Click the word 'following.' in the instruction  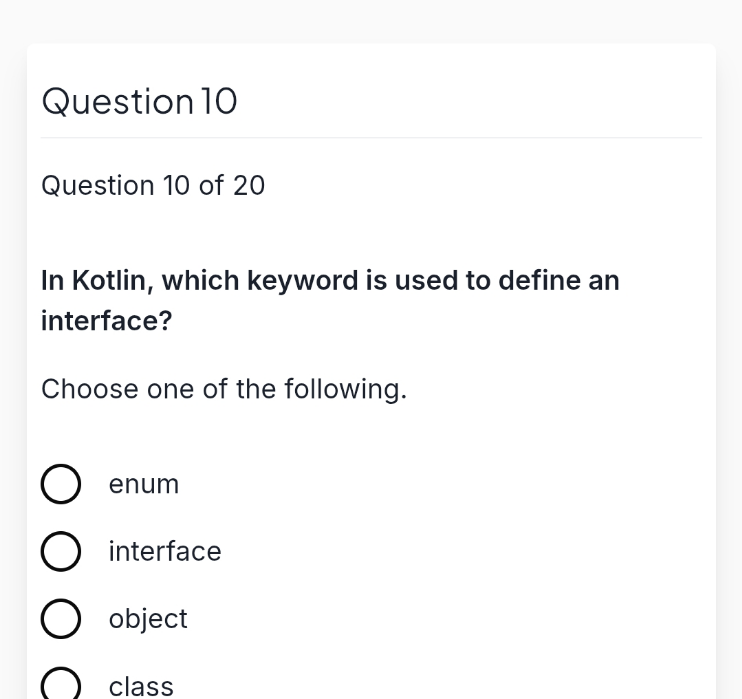click(x=345, y=389)
